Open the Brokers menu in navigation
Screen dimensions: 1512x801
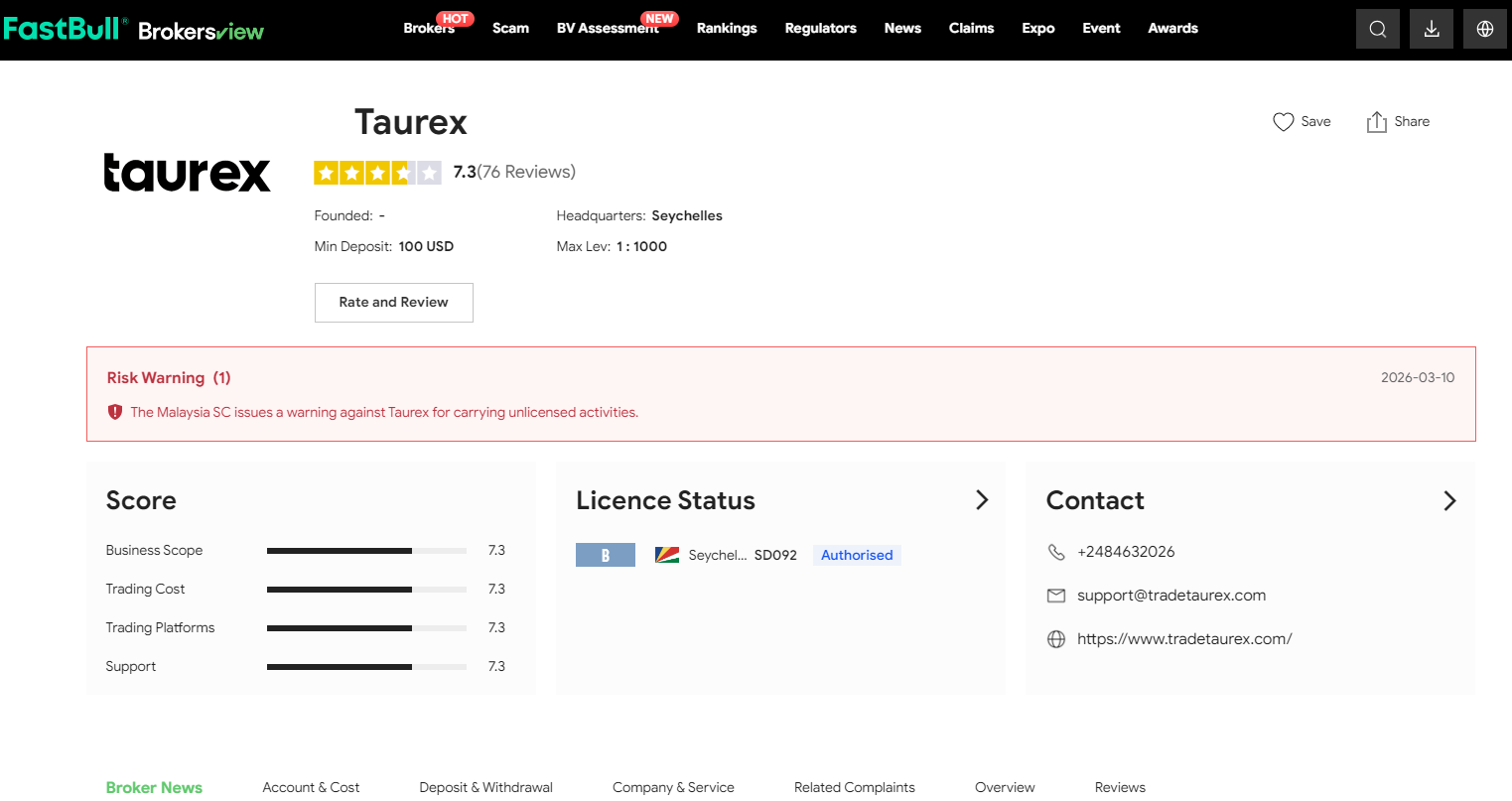(x=429, y=29)
